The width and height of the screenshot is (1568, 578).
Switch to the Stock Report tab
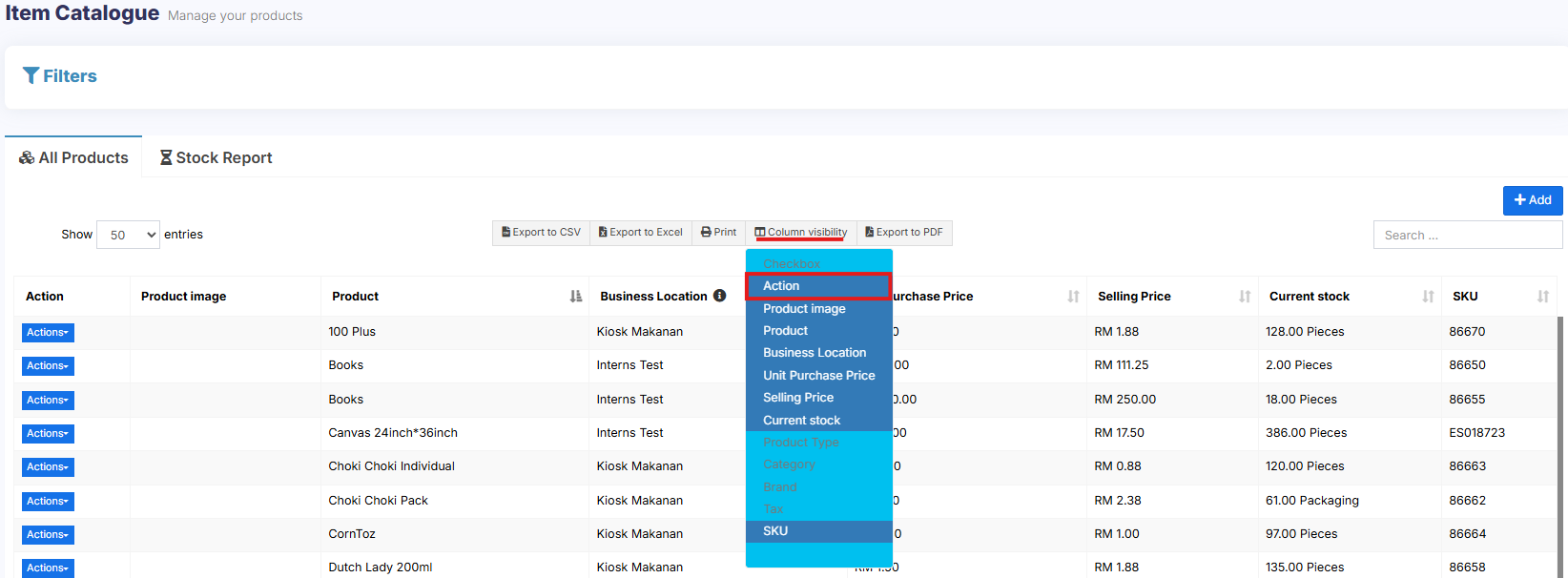pyautogui.click(x=216, y=157)
